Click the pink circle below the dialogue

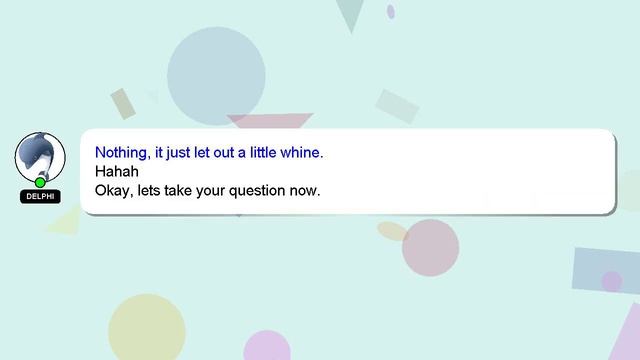[431, 248]
